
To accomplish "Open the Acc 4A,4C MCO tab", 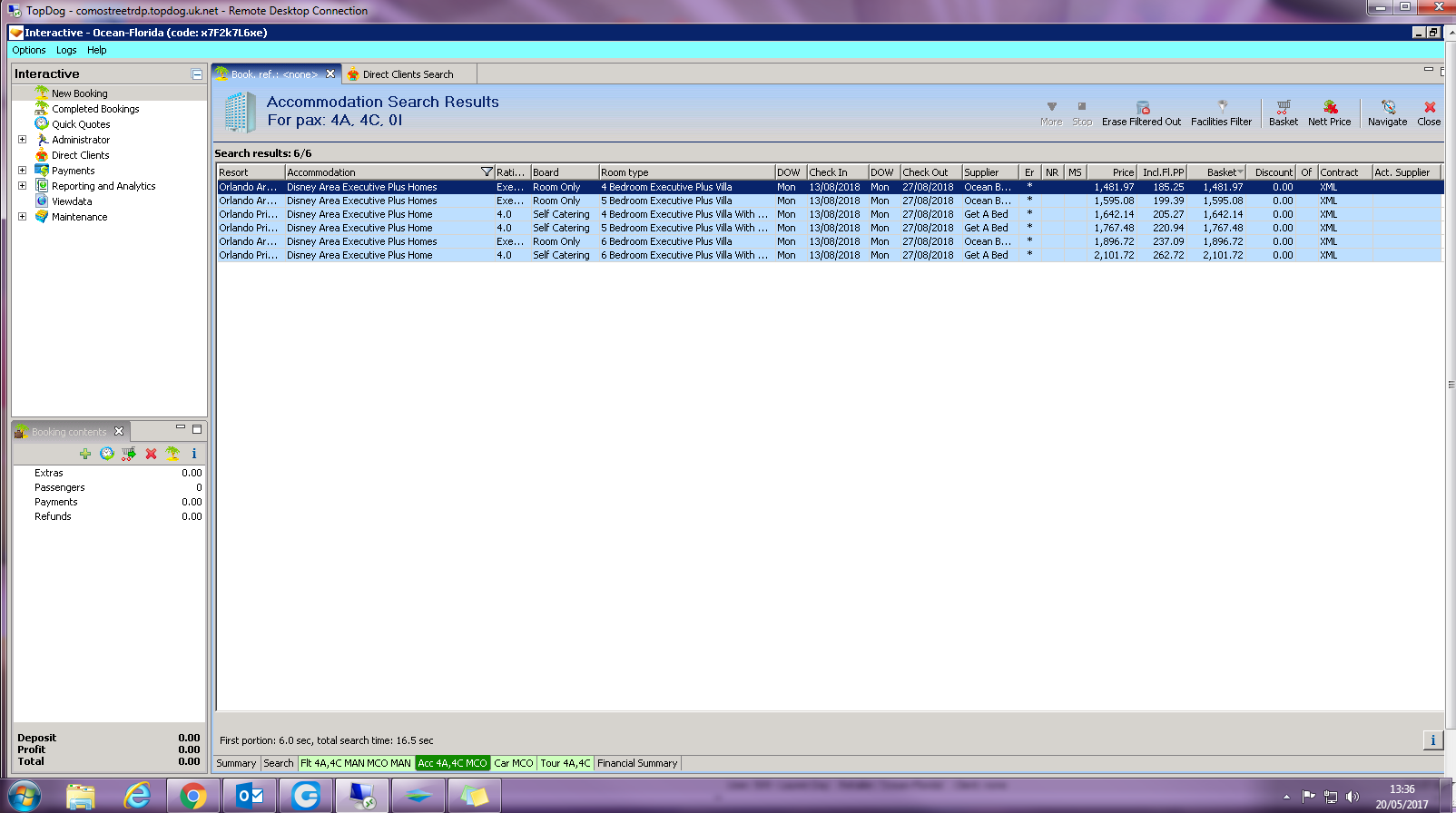I will pyautogui.click(x=452, y=763).
